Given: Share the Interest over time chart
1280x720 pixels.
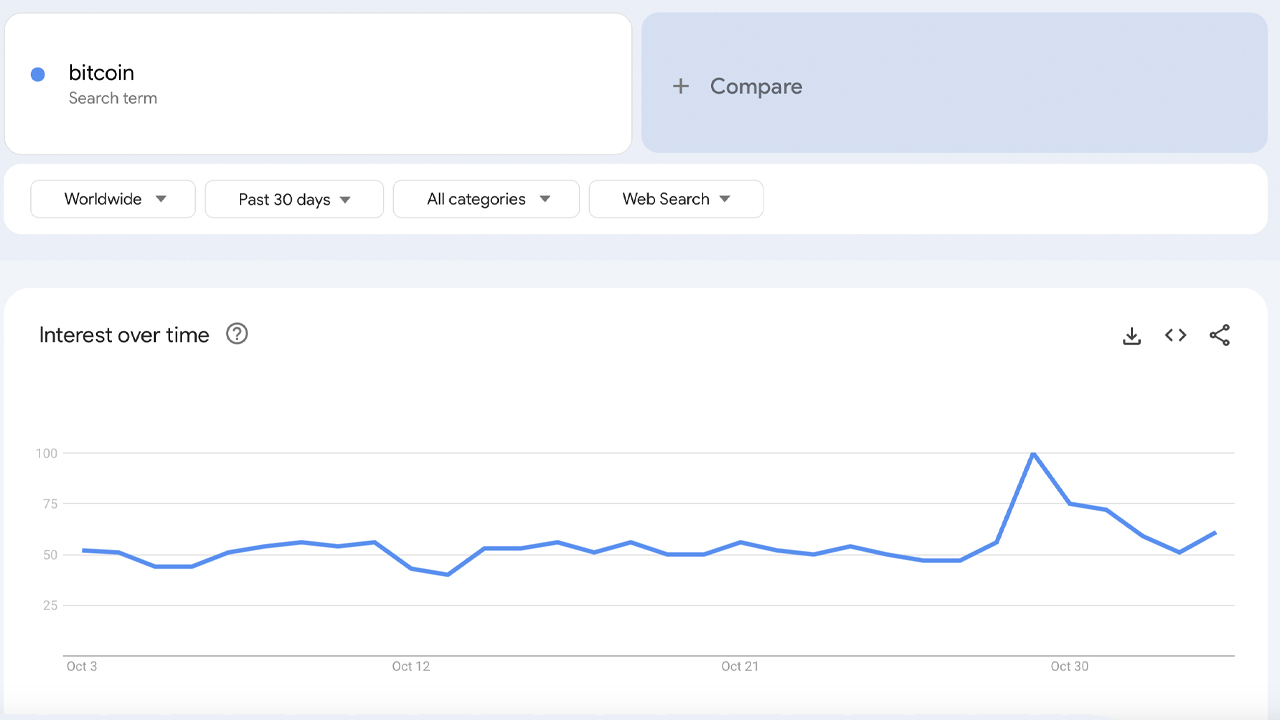Looking at the screenshot, I should click(x=1220, y=336).
